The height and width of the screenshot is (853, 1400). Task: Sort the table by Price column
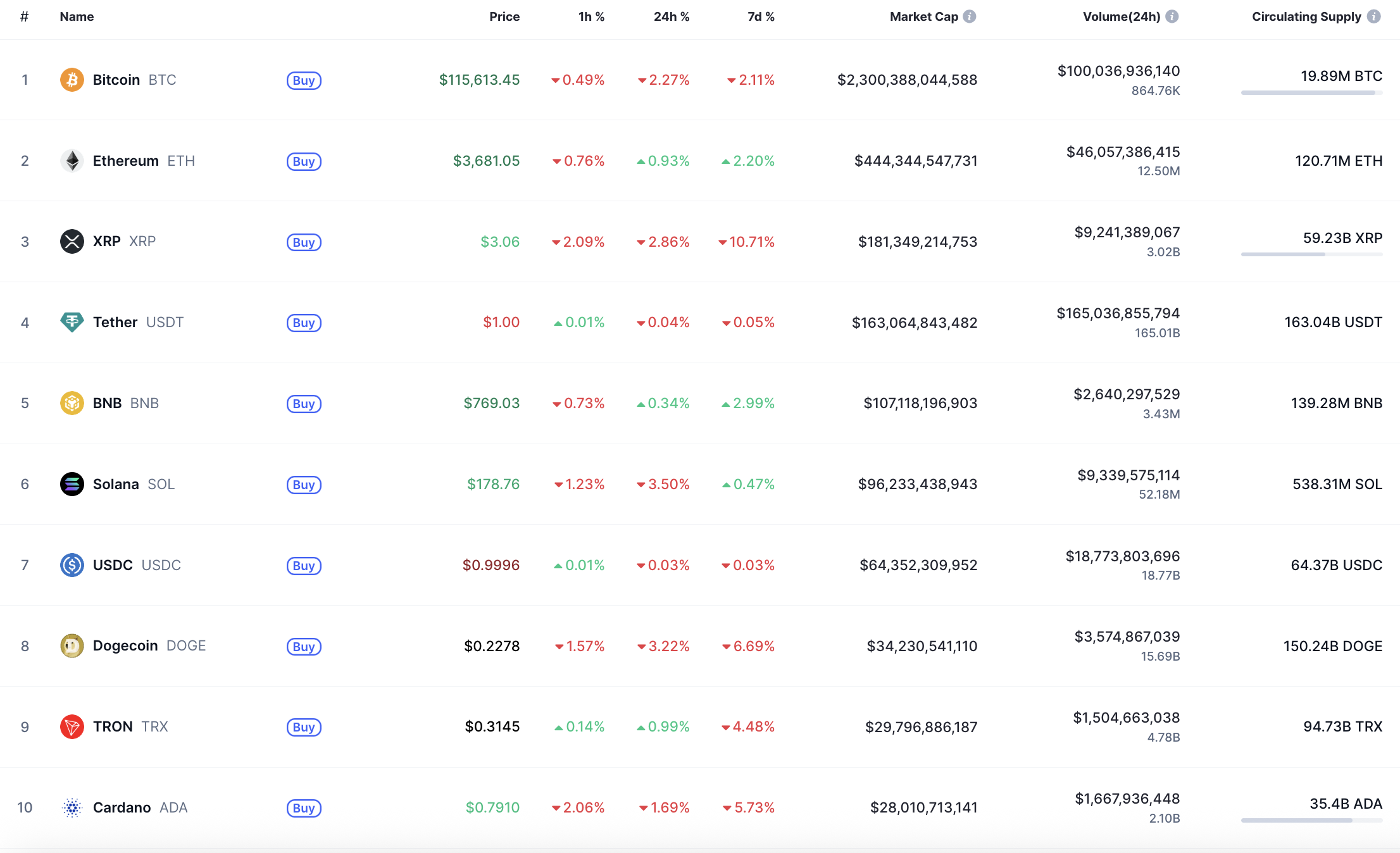pos(504,16)
